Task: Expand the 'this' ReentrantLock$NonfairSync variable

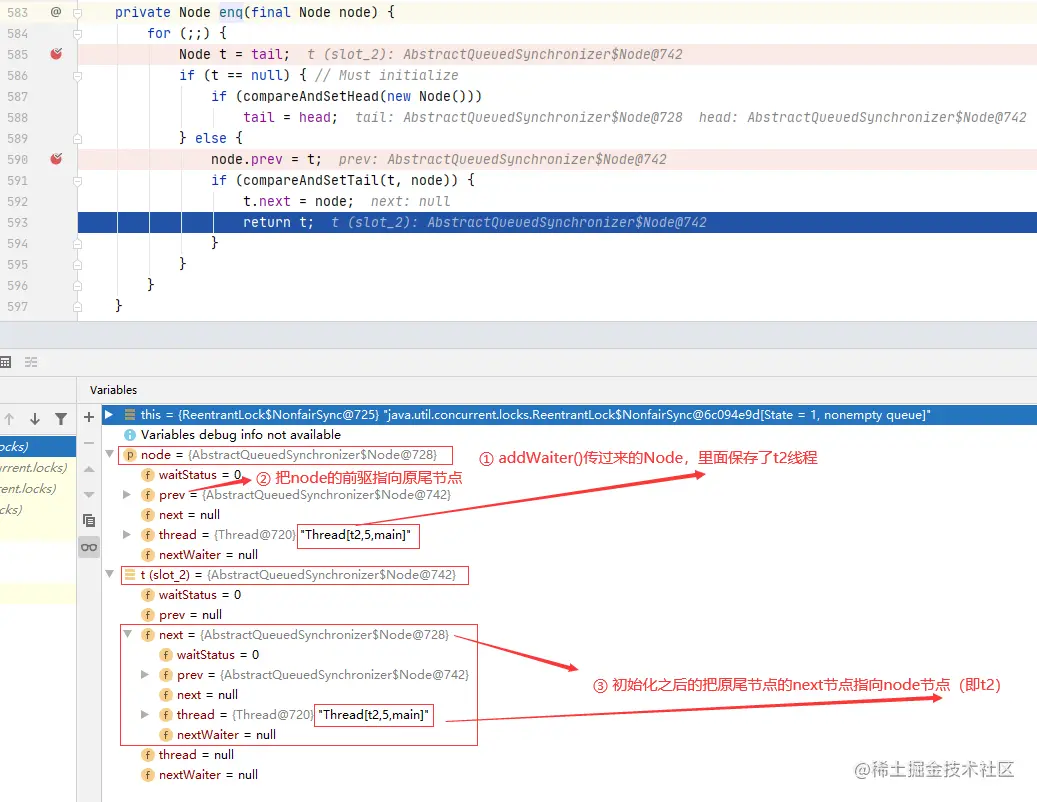Action: 109,415
